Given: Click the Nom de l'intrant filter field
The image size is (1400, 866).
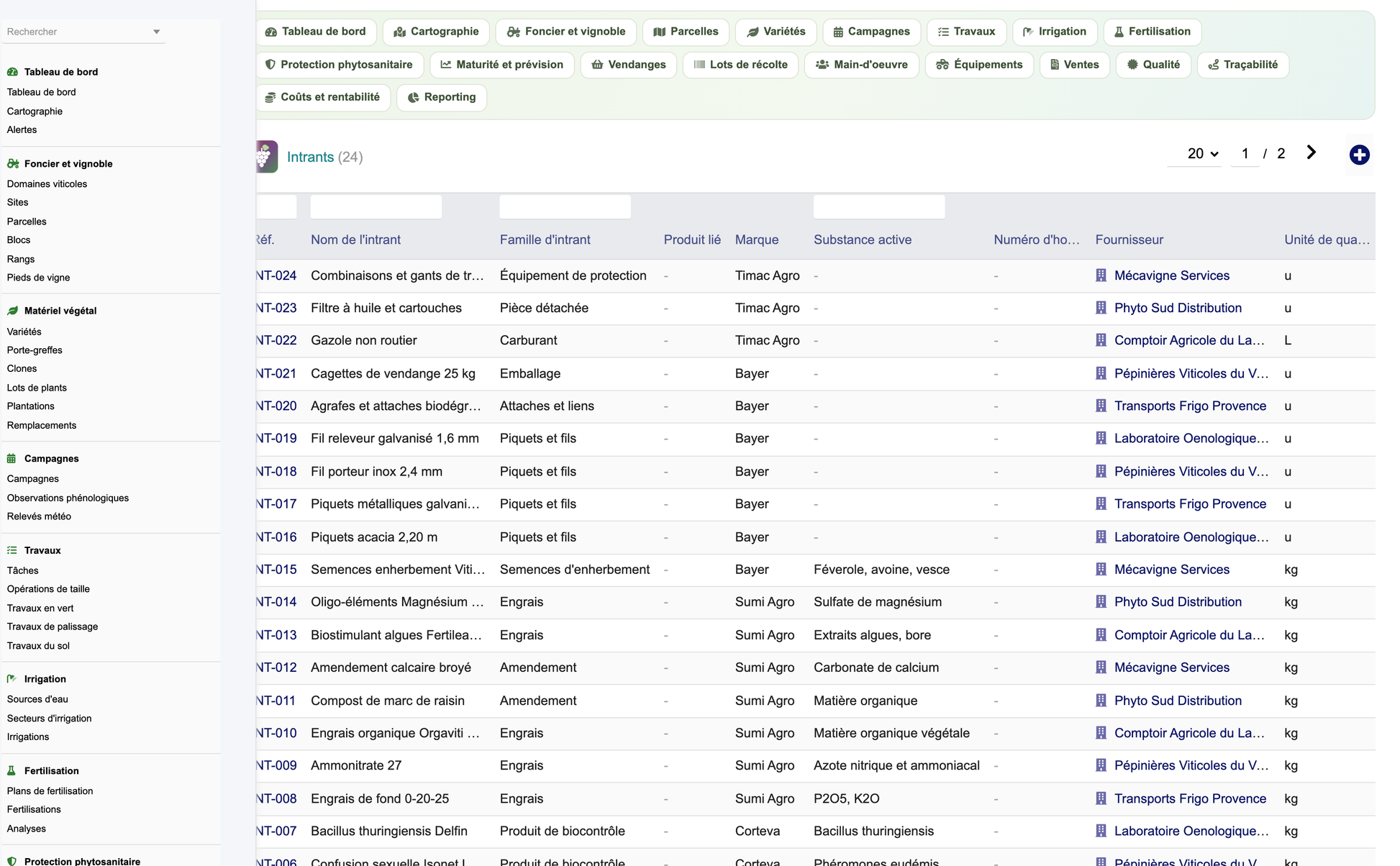Looking at the screenshot, I should click(376, 207).
